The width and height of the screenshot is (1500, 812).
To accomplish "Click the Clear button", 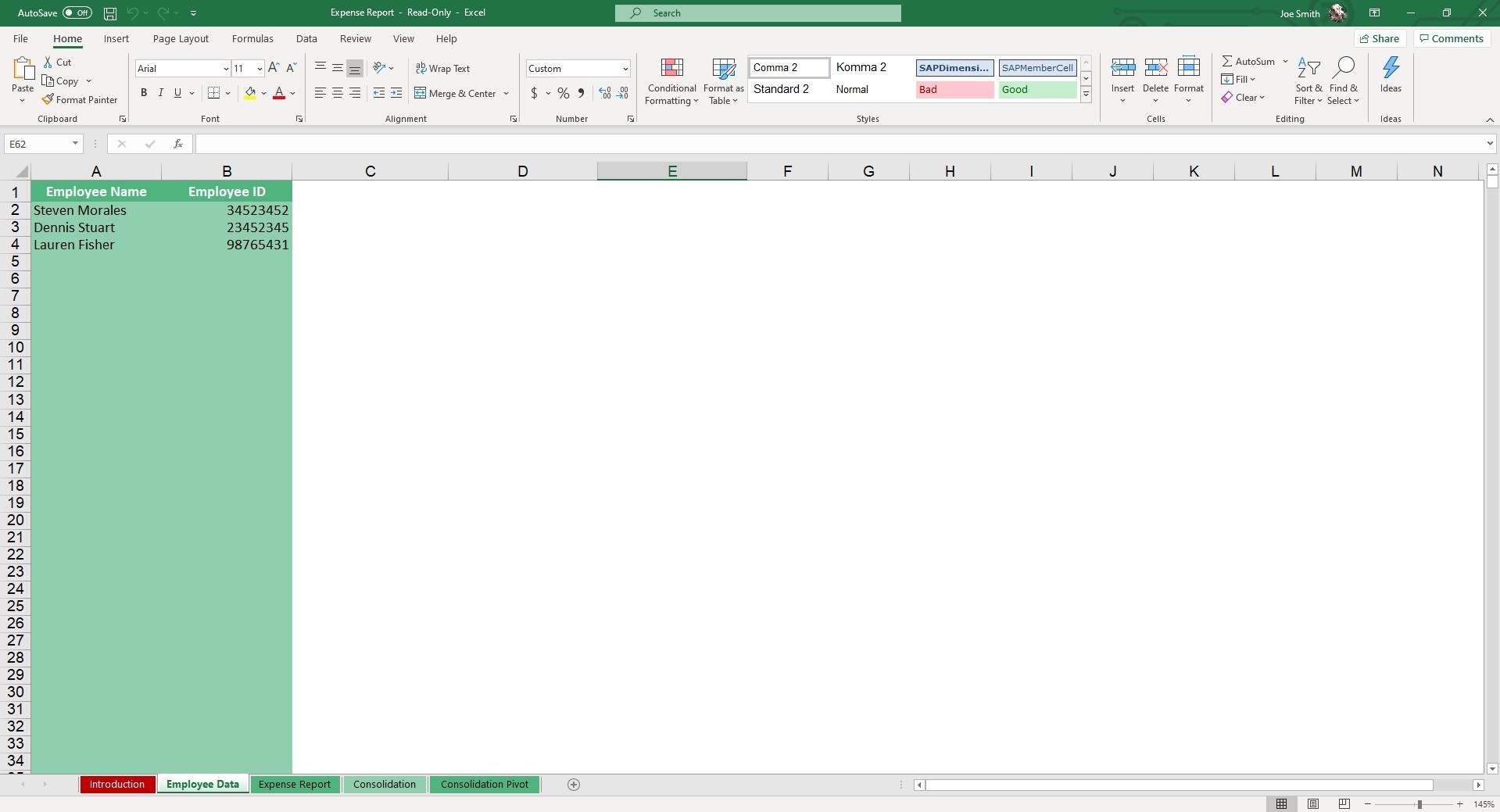I will 1243,98.
